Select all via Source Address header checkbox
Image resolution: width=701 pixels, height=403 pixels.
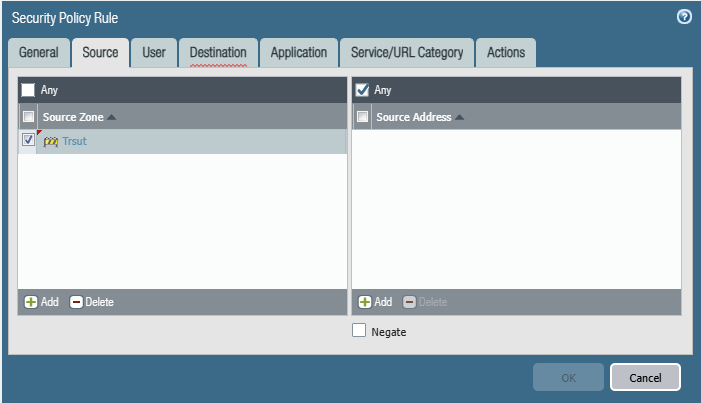point(362,117)
